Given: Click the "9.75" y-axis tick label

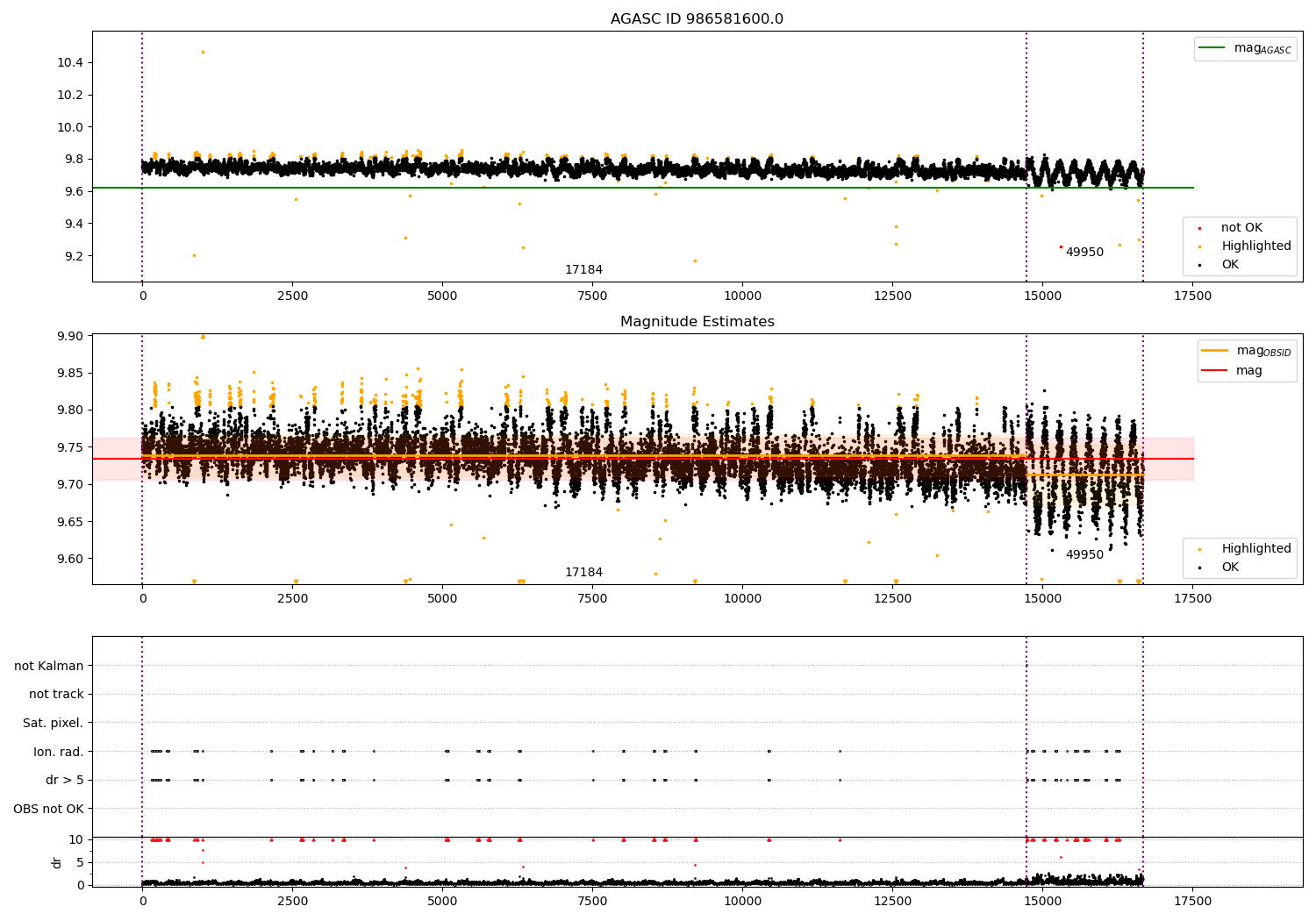Looking at the screenshot, I should coord(70,447).
